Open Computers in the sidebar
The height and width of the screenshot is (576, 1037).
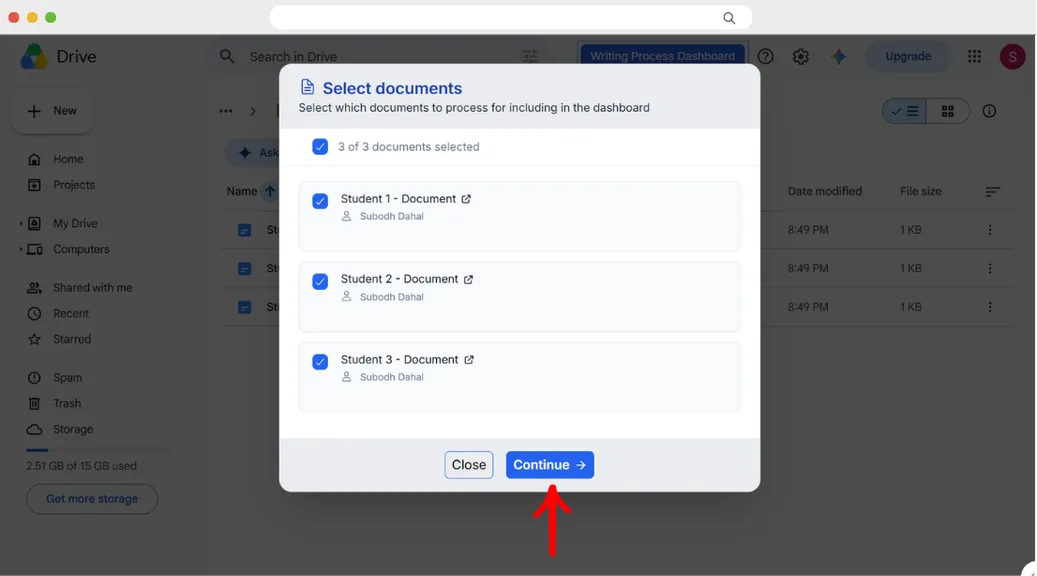click(x=81, y=249)
